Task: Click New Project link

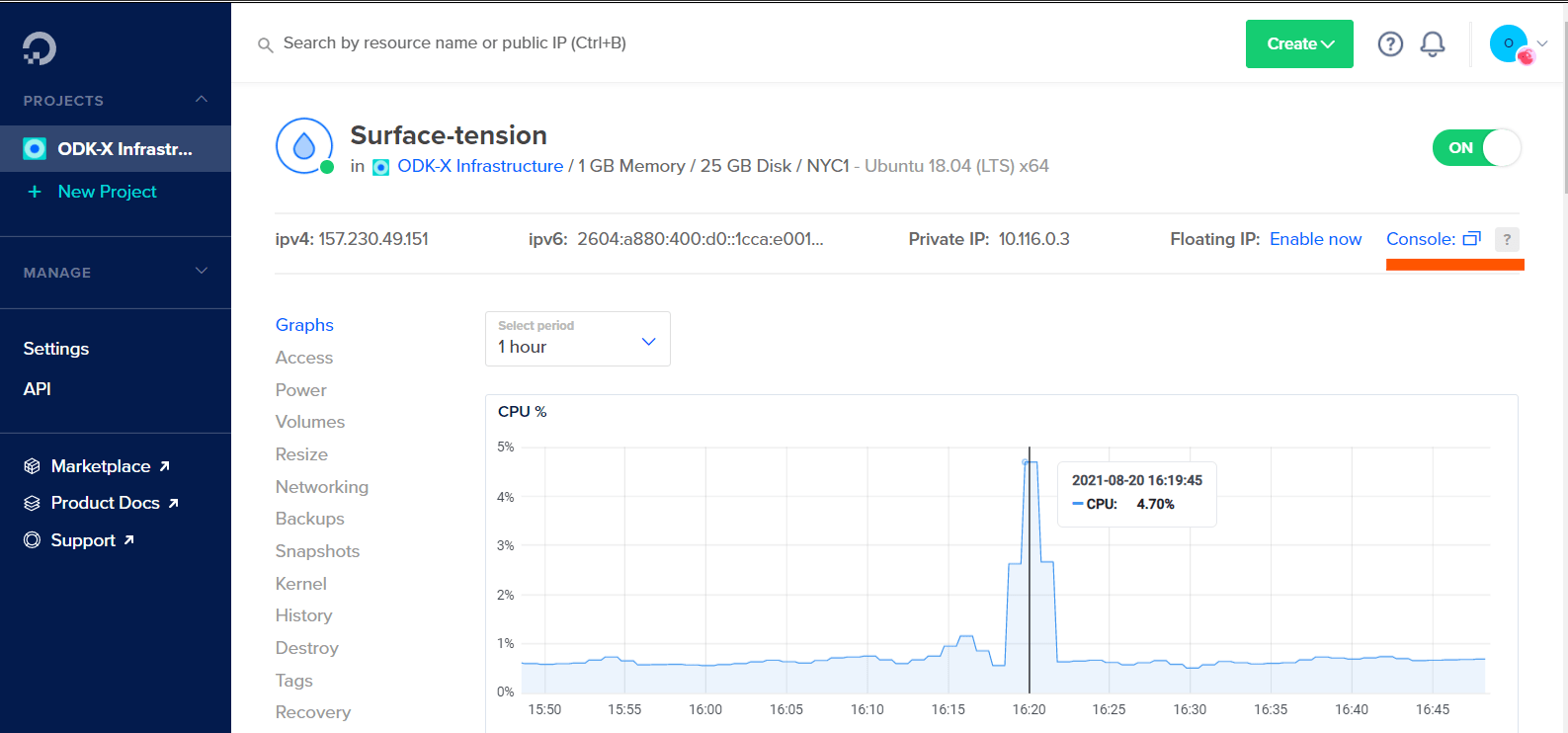Action: (107, 192)
